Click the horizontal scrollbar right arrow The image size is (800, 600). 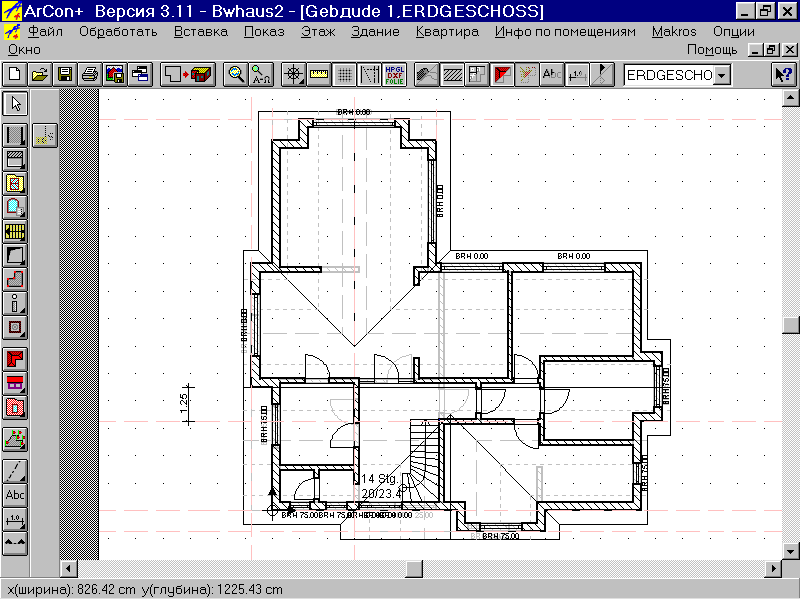point(773,569)
